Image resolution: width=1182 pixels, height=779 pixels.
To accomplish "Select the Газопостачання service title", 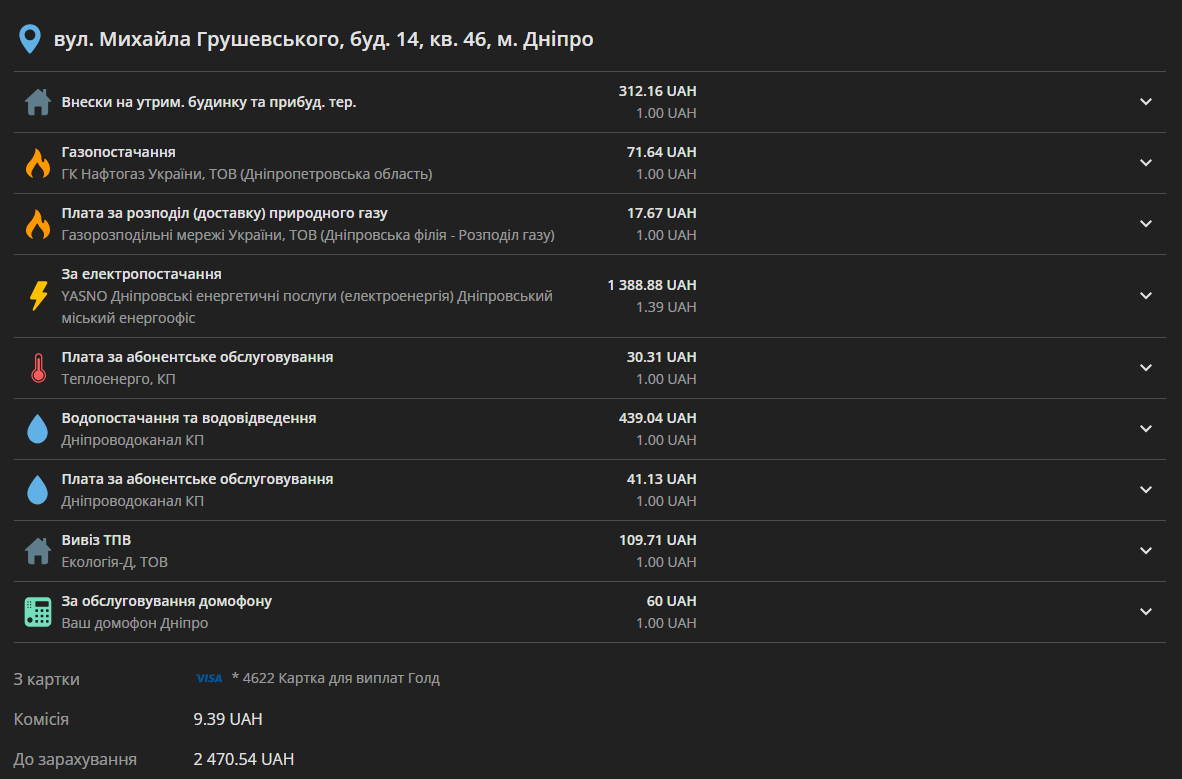I will click(x=118, y=152).
